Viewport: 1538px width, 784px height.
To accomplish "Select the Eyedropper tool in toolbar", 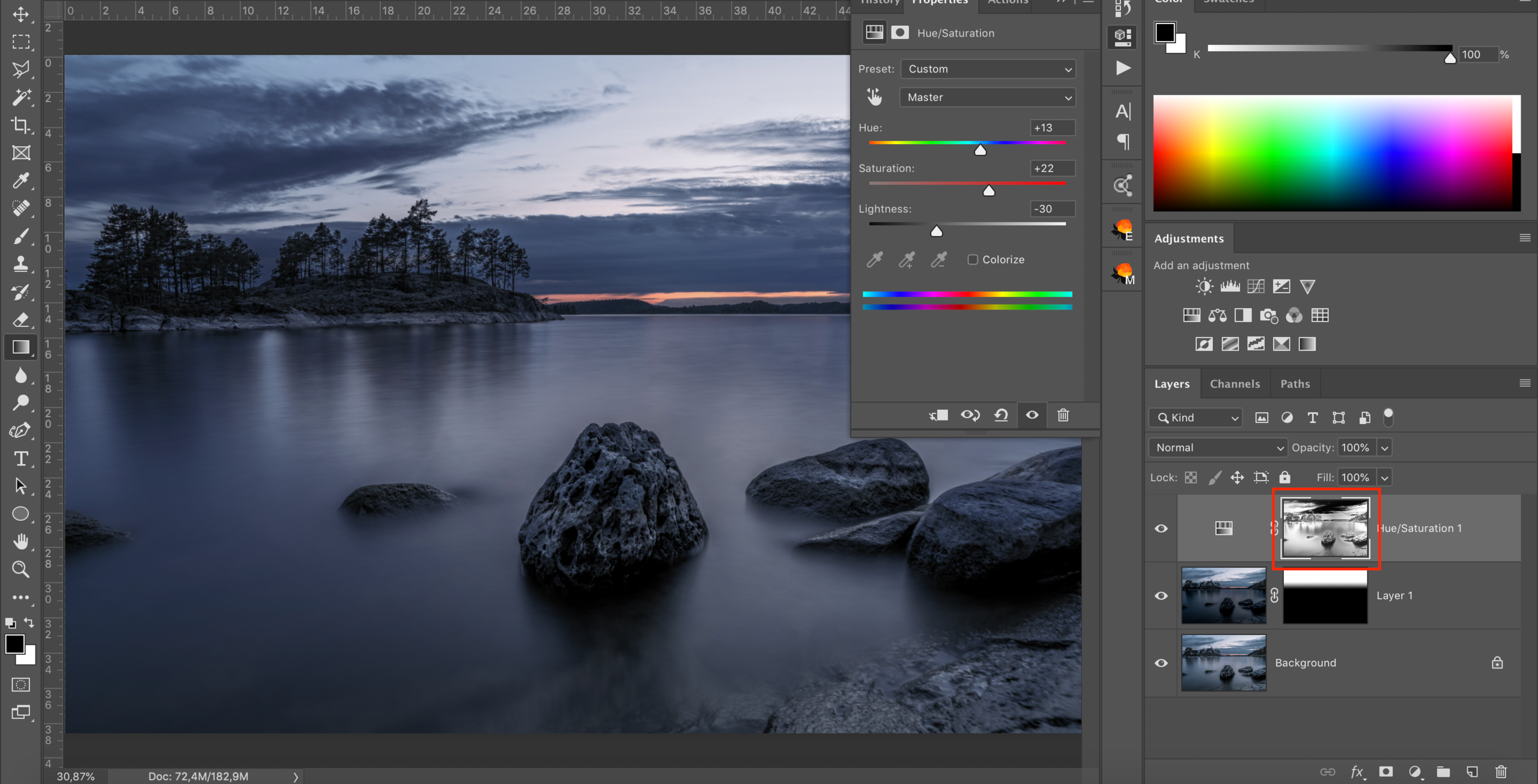I will coord(21,180).
